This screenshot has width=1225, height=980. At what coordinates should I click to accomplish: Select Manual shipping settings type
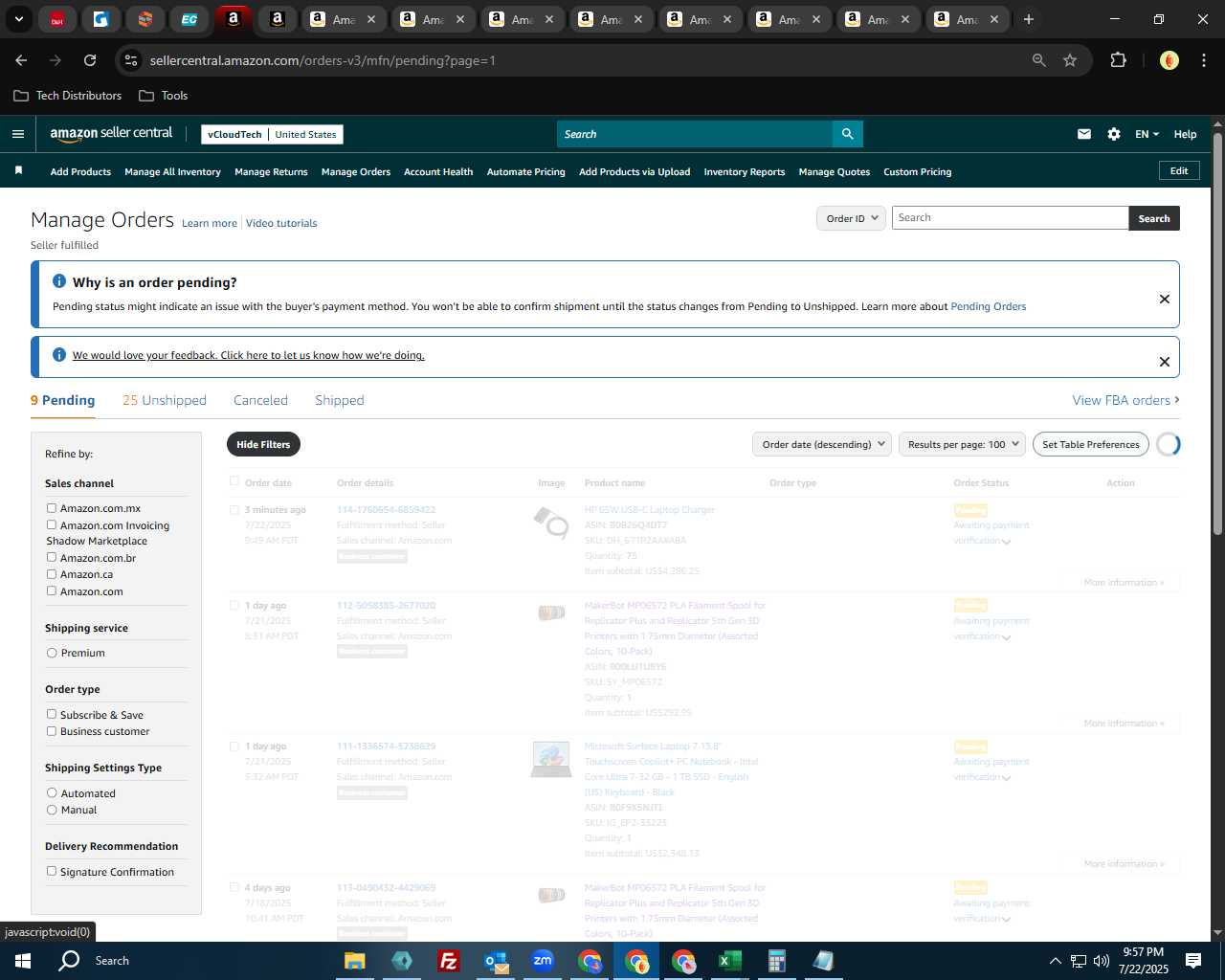52,810
